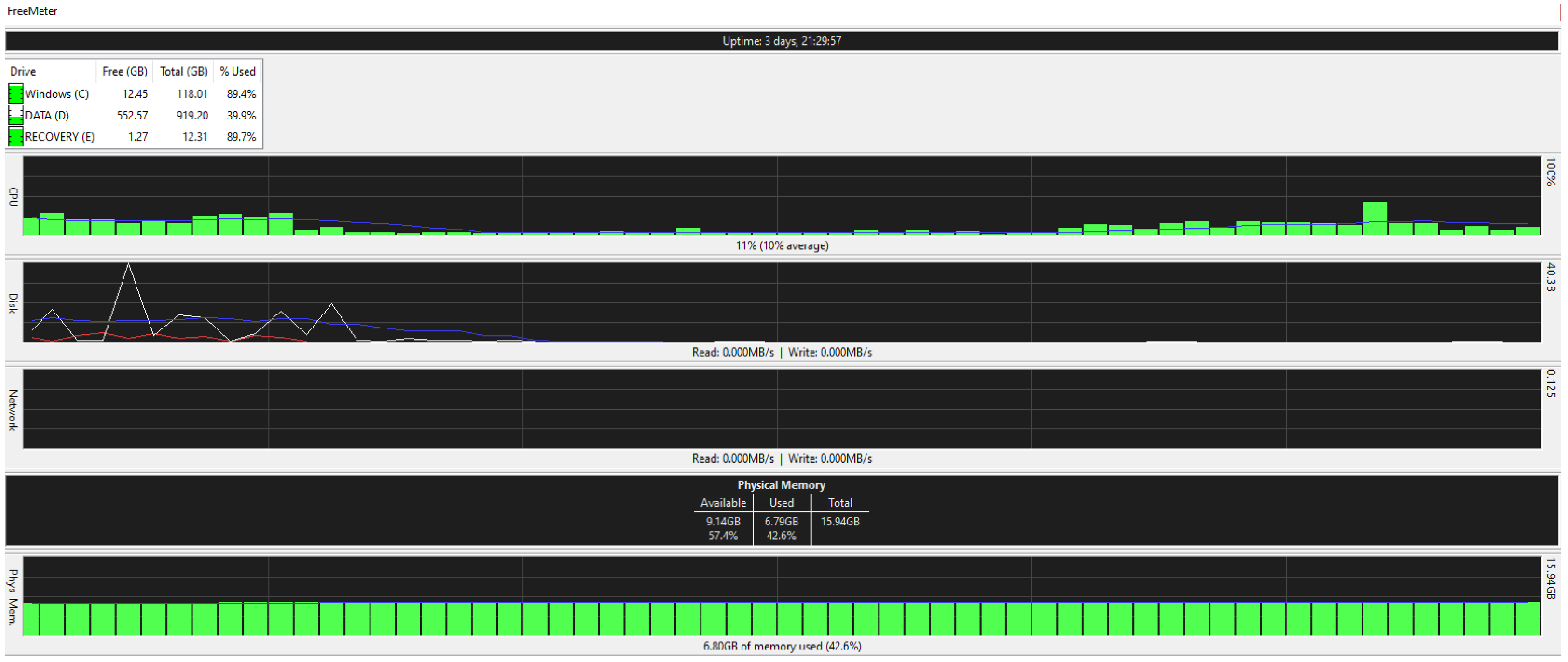This screenshot has width=1568, height=662.
Task: Click the Physical Memory Used value
Action: pos(781,521)
